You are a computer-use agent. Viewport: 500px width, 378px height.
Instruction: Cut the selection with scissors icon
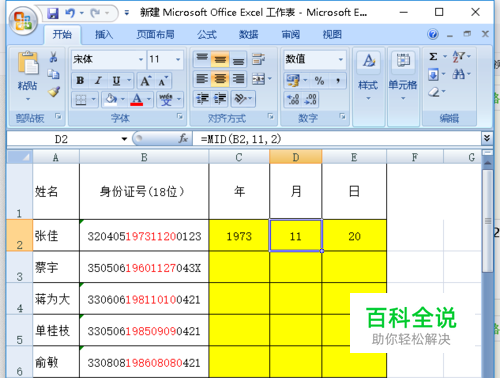[53, 57]
